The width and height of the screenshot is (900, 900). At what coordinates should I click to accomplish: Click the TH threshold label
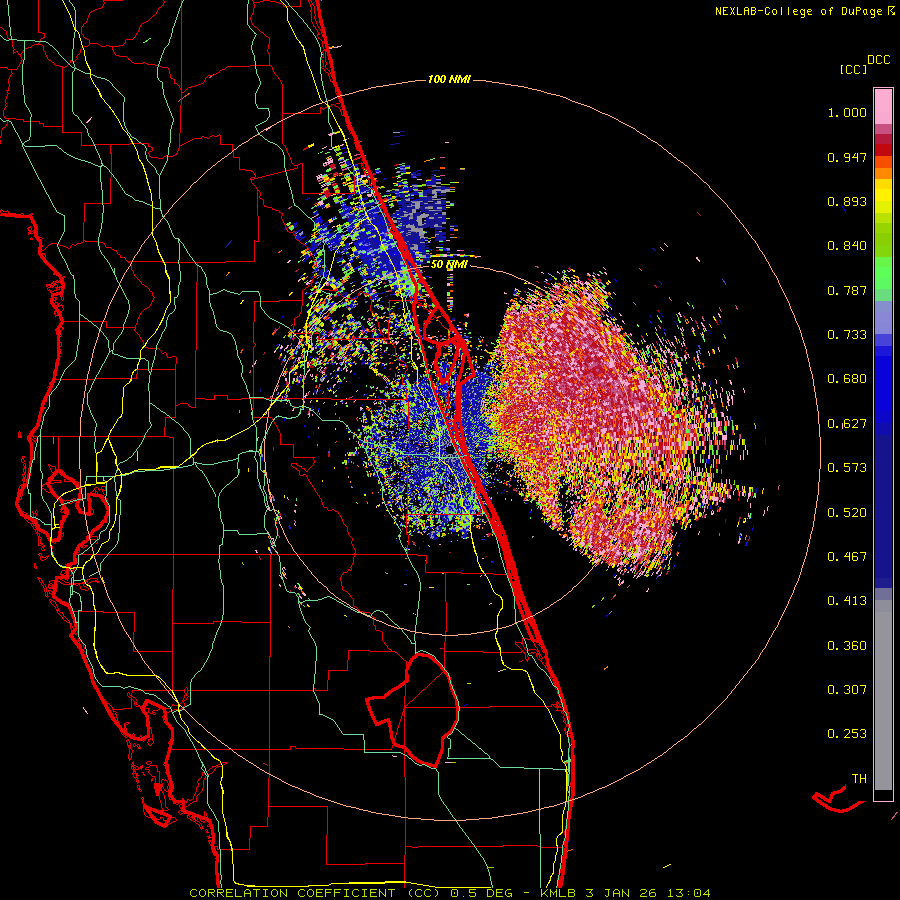pos(859,779)
